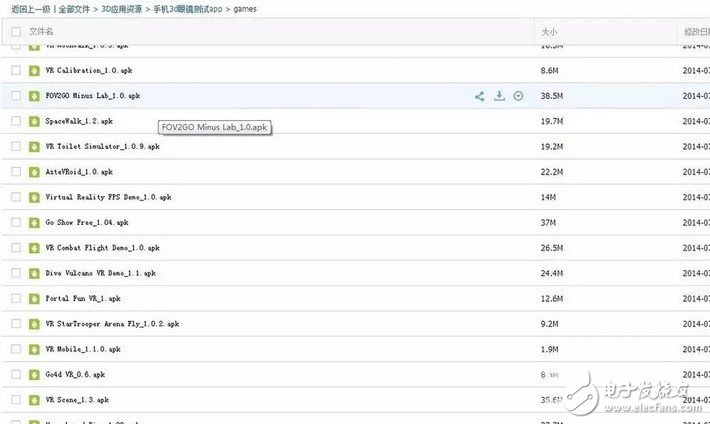Click APK icon beside SpaceWalk_1.2.apk
This screenshot has height=424, width=710.
pyautogui.click(x=37, y=121)
